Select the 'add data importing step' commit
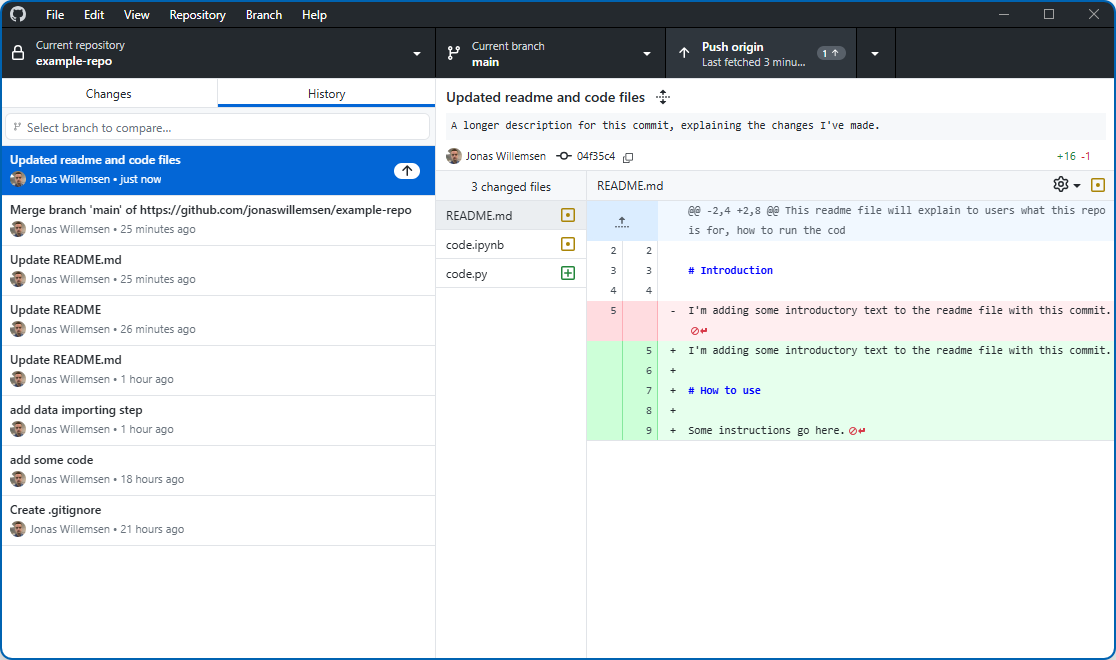 [218, 420]
